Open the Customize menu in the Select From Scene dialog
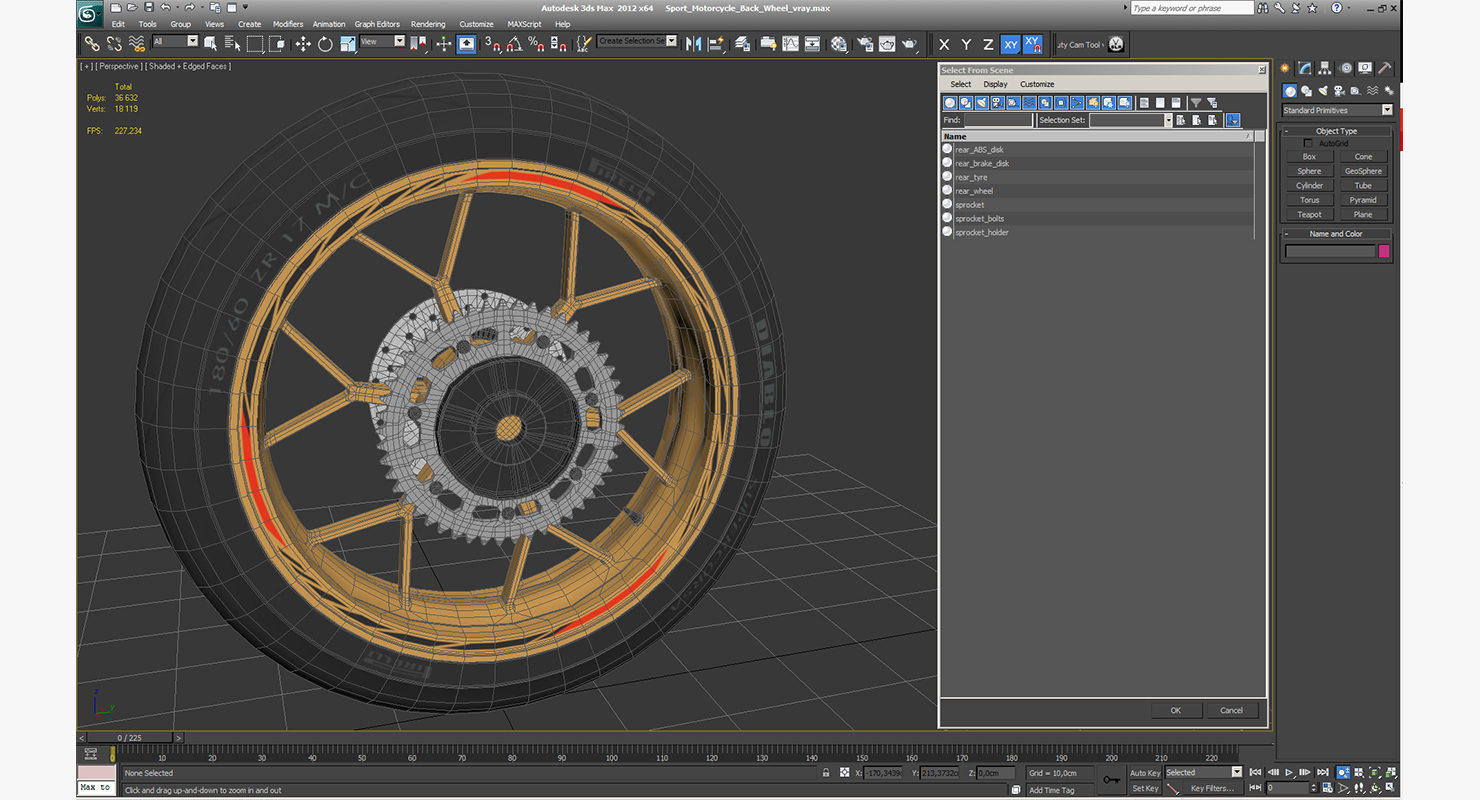Screen dimensions: 1480x800 (x=1037, y=84)
